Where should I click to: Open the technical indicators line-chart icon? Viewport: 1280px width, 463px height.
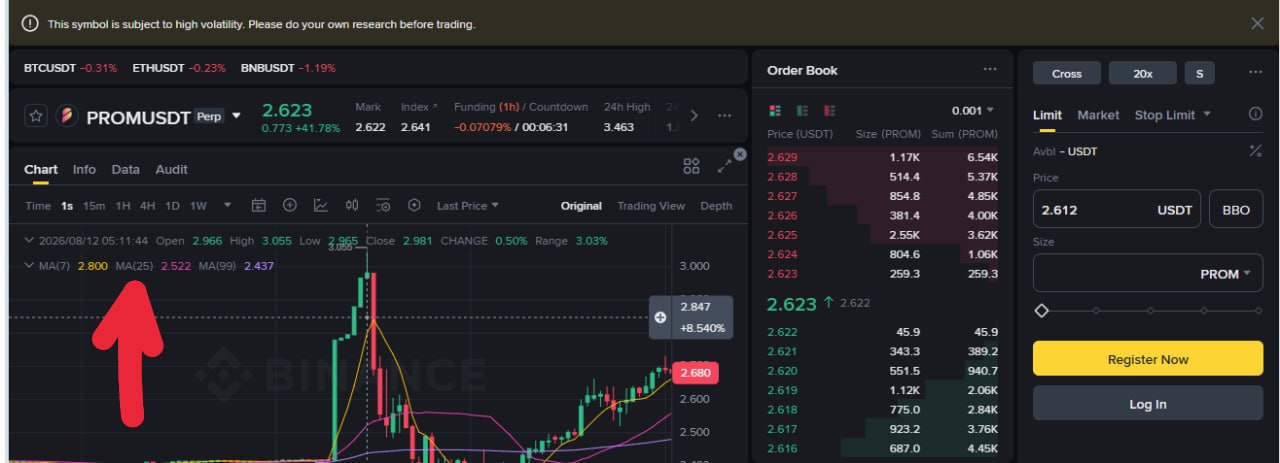click(321, 205)
